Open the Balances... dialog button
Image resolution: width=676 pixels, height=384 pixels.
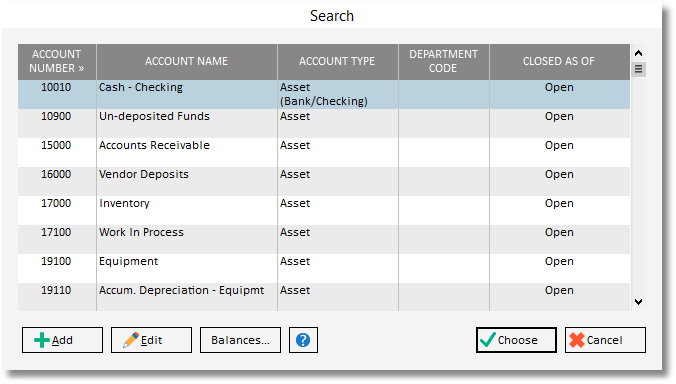[240, 340]
